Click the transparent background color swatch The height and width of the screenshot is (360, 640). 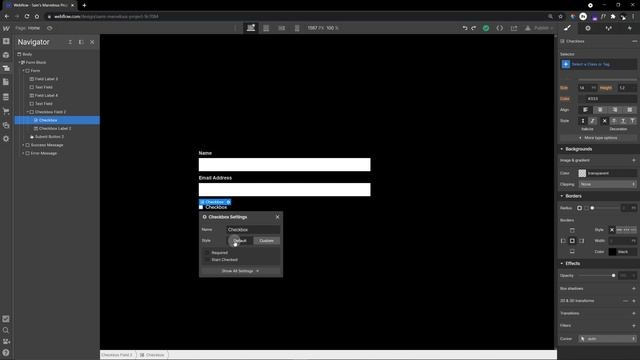(x=582, y=173)
